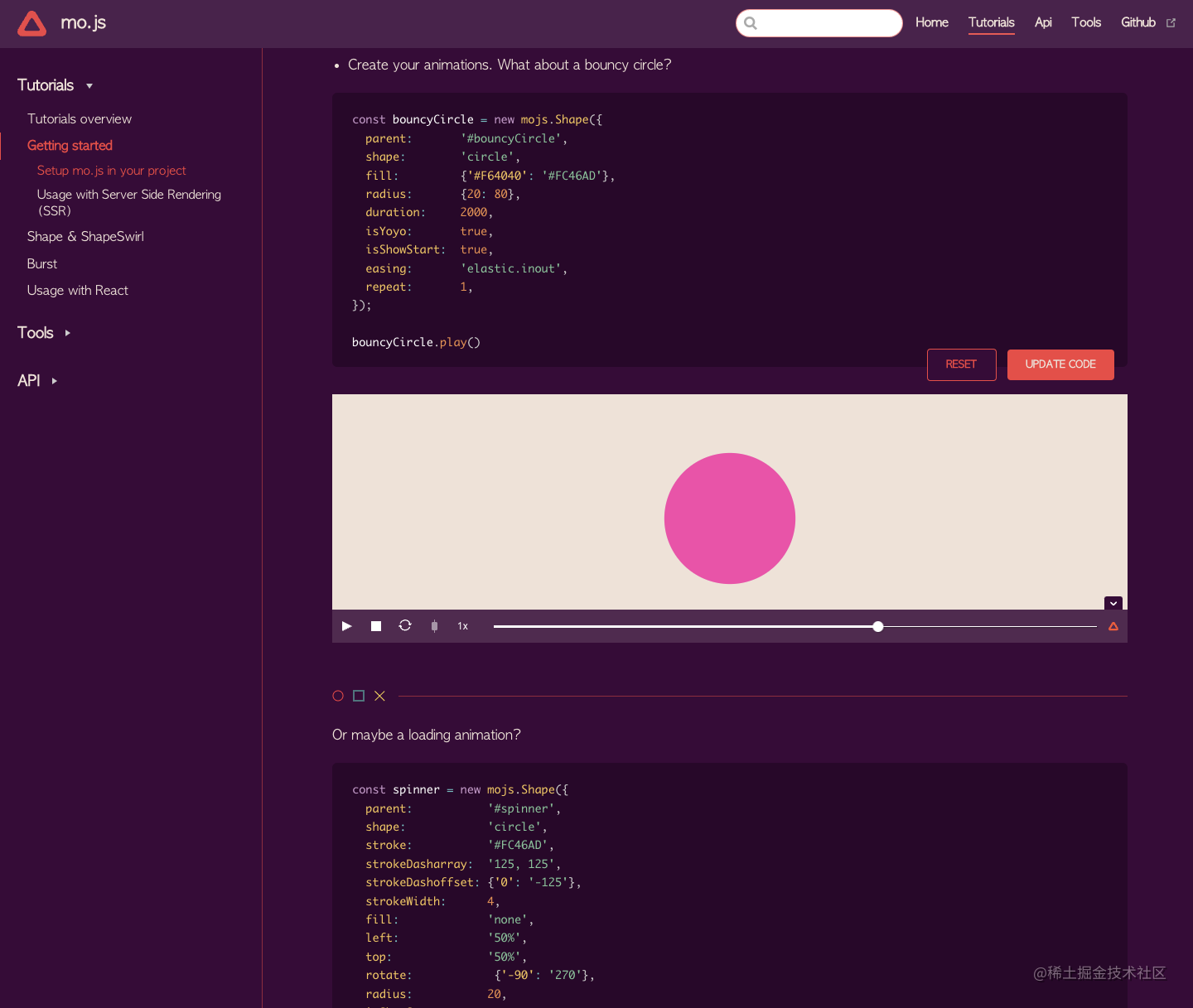This screenshot has width=1193, height=1008.
Task: Click the player timeline track
Action: pos(795,626)
